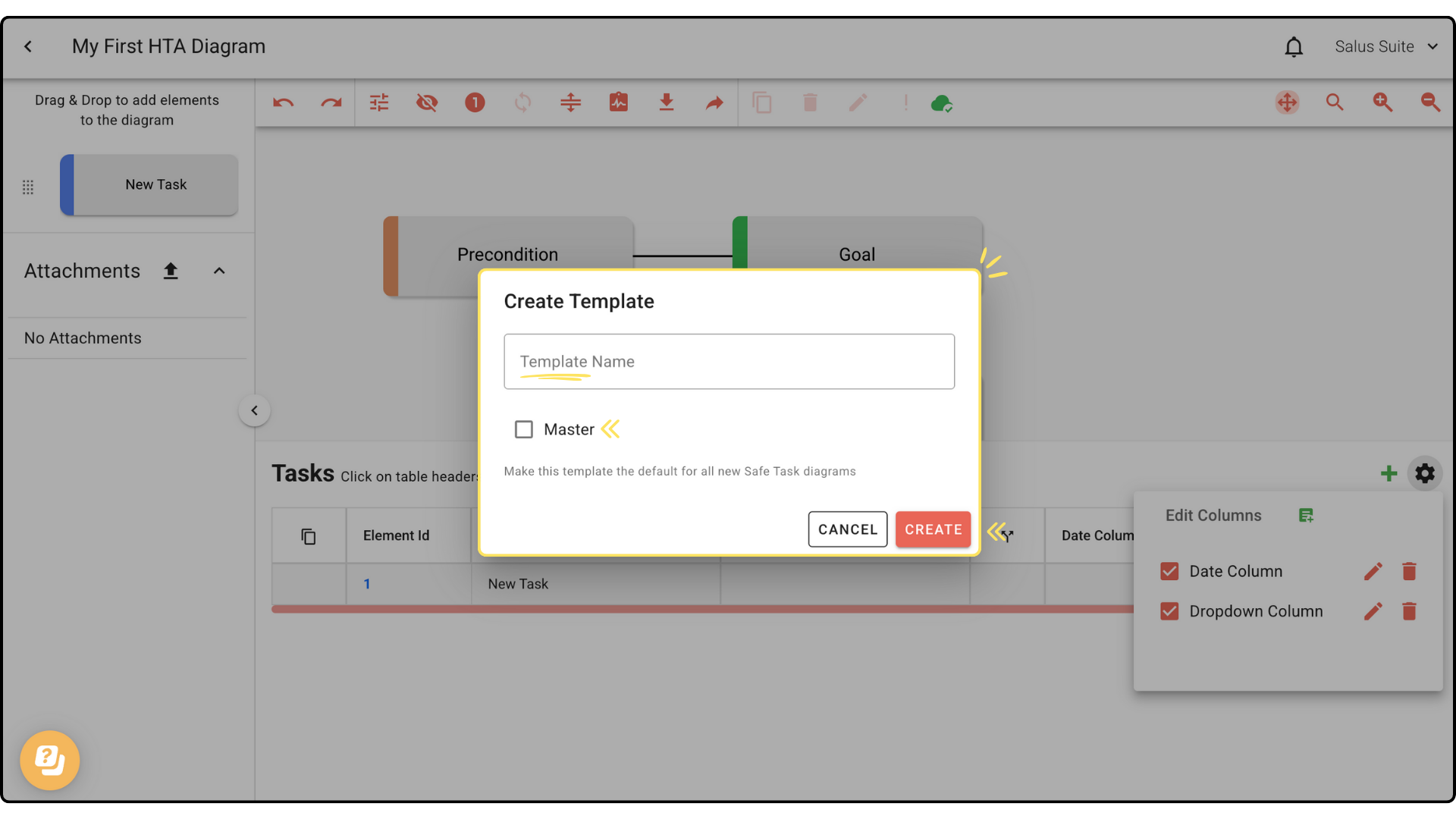Click the CREATE button
This screenshot has width=1456, height=819.
point(933,529)
